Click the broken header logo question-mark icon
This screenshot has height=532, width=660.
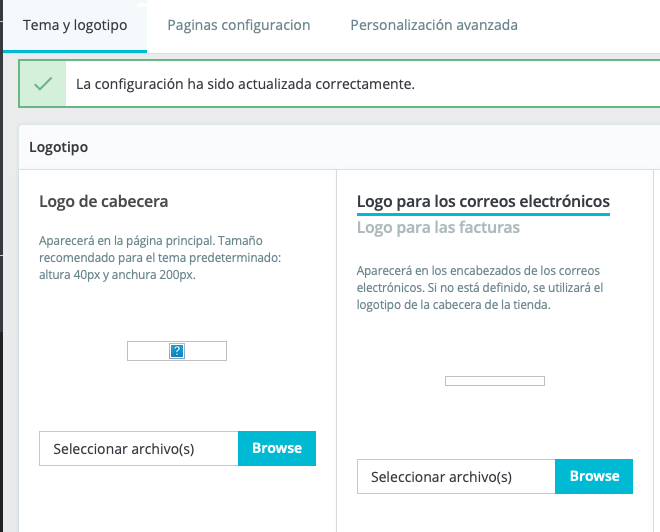point(177,351)
